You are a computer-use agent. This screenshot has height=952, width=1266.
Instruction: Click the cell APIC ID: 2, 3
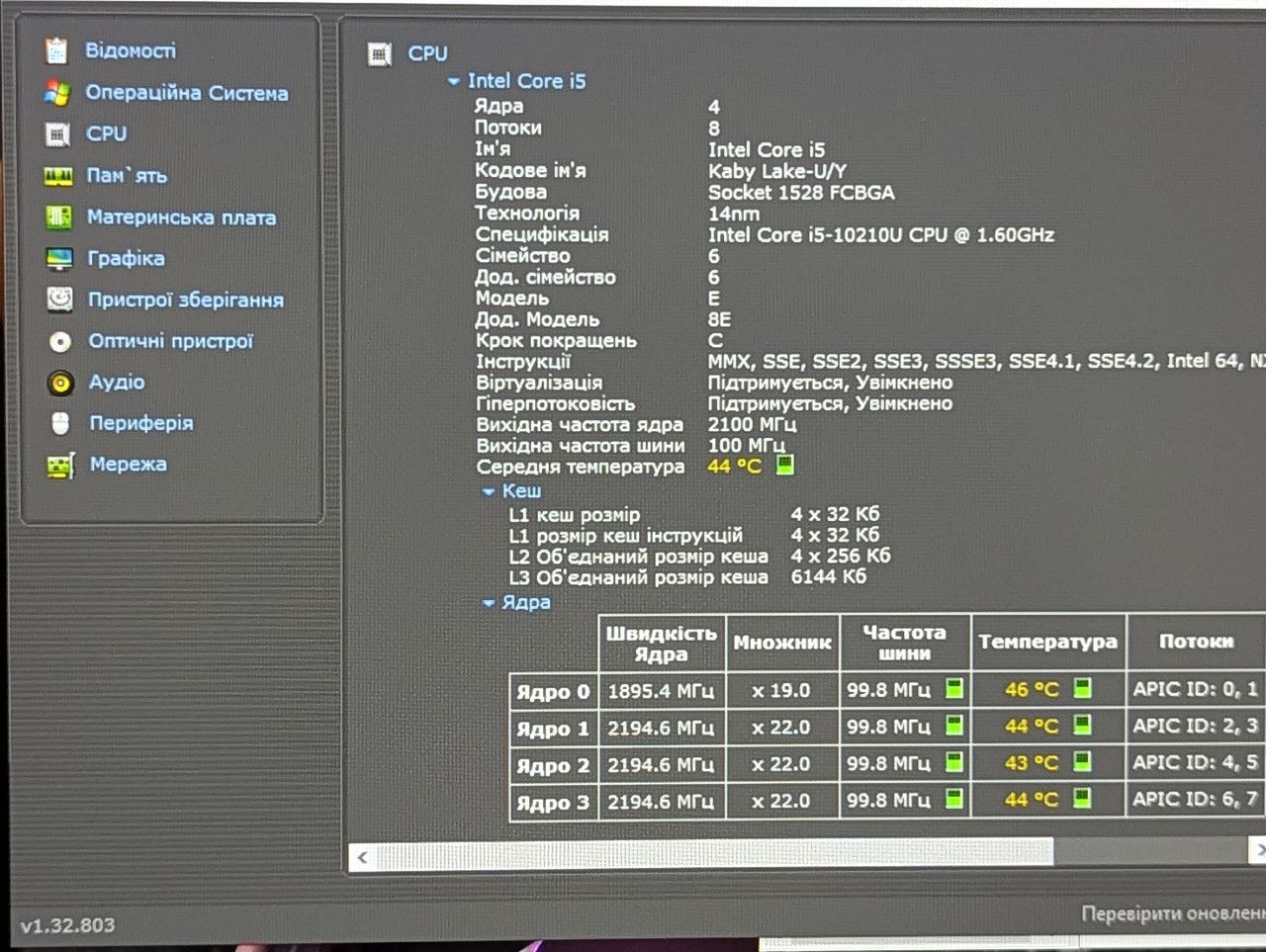coord(1197,727)
